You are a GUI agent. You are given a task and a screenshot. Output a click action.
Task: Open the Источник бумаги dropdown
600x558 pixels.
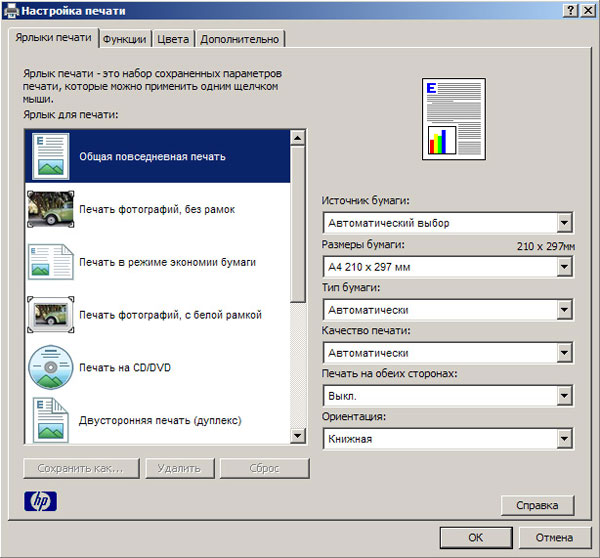pos(448,223)
